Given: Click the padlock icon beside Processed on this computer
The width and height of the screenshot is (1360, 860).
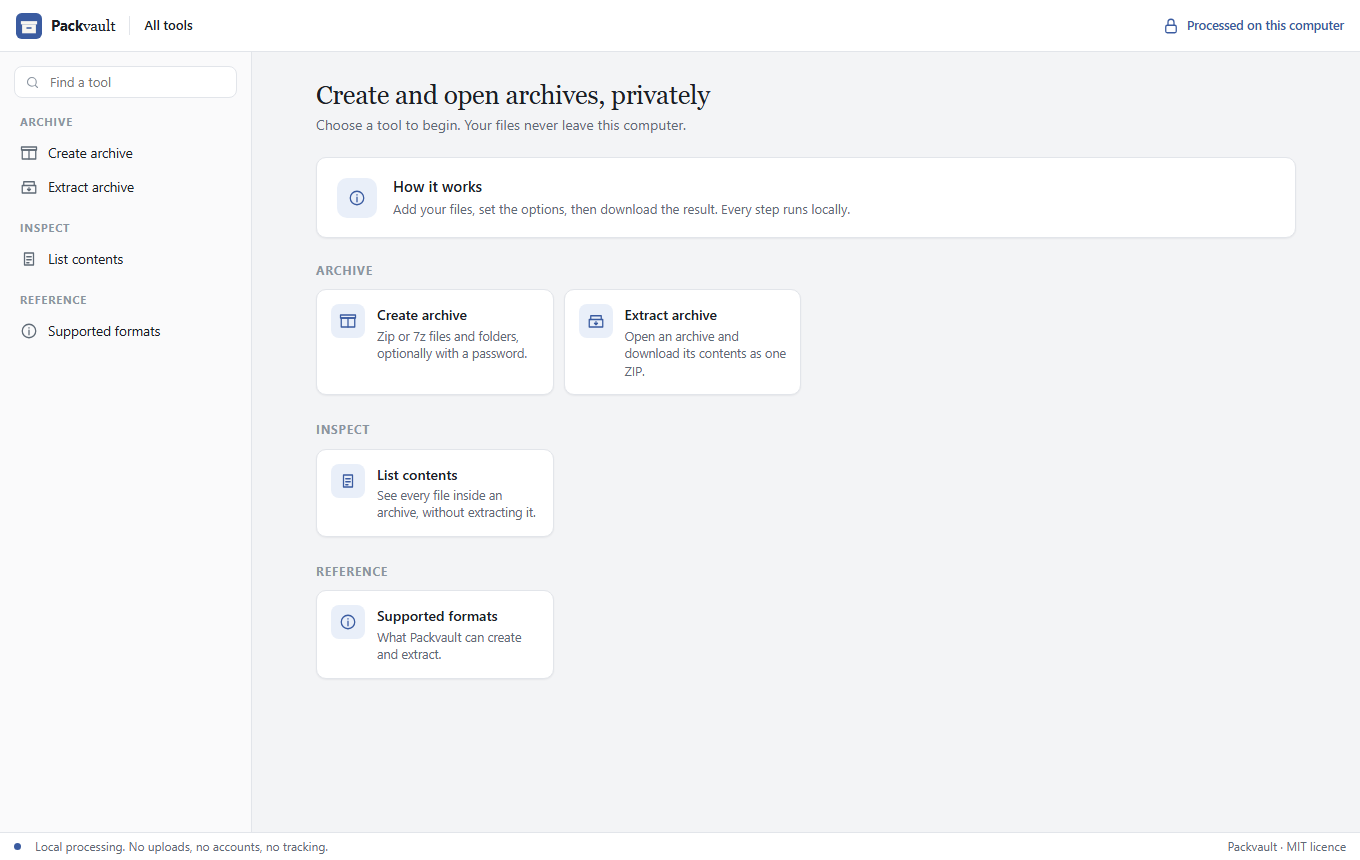Looking at the screenshot, I should 1171,26.
